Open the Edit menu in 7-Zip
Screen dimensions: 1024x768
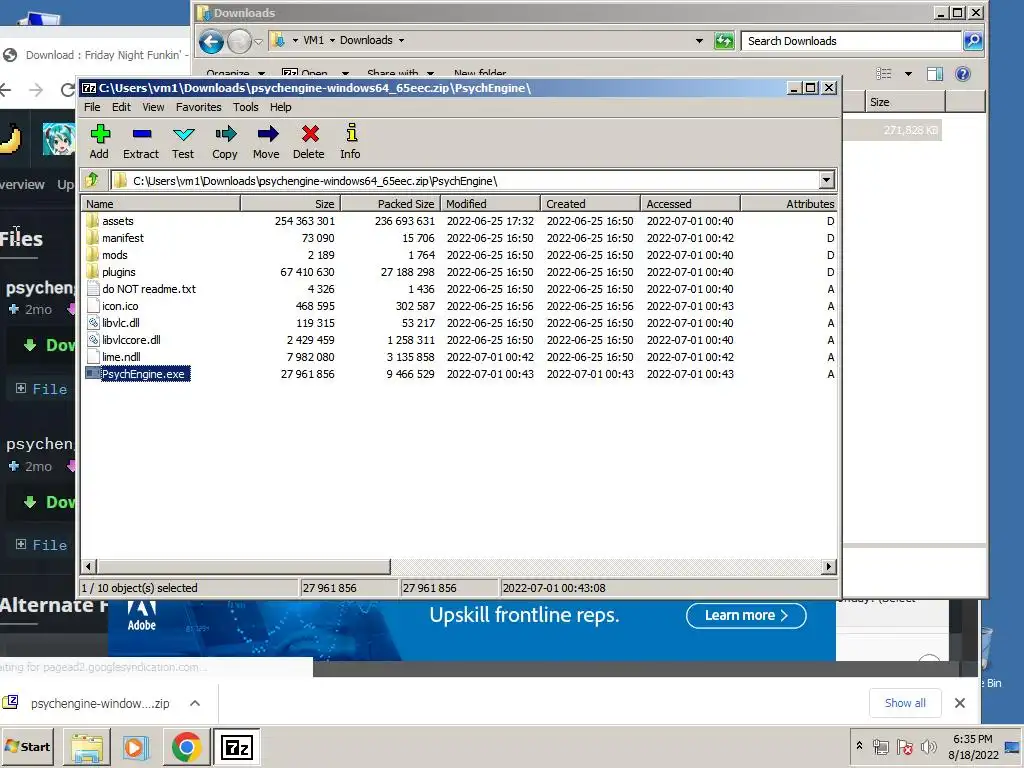(x=121, y=107)
